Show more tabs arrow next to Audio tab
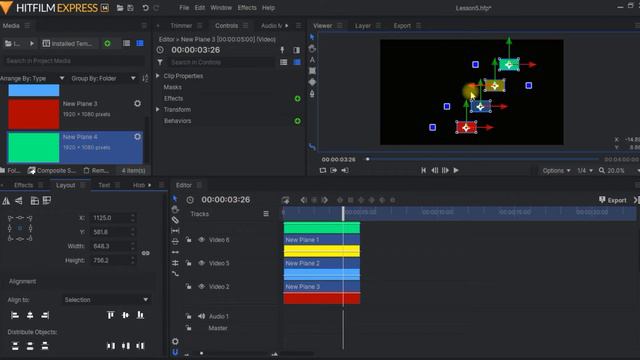 coord(287,25)
